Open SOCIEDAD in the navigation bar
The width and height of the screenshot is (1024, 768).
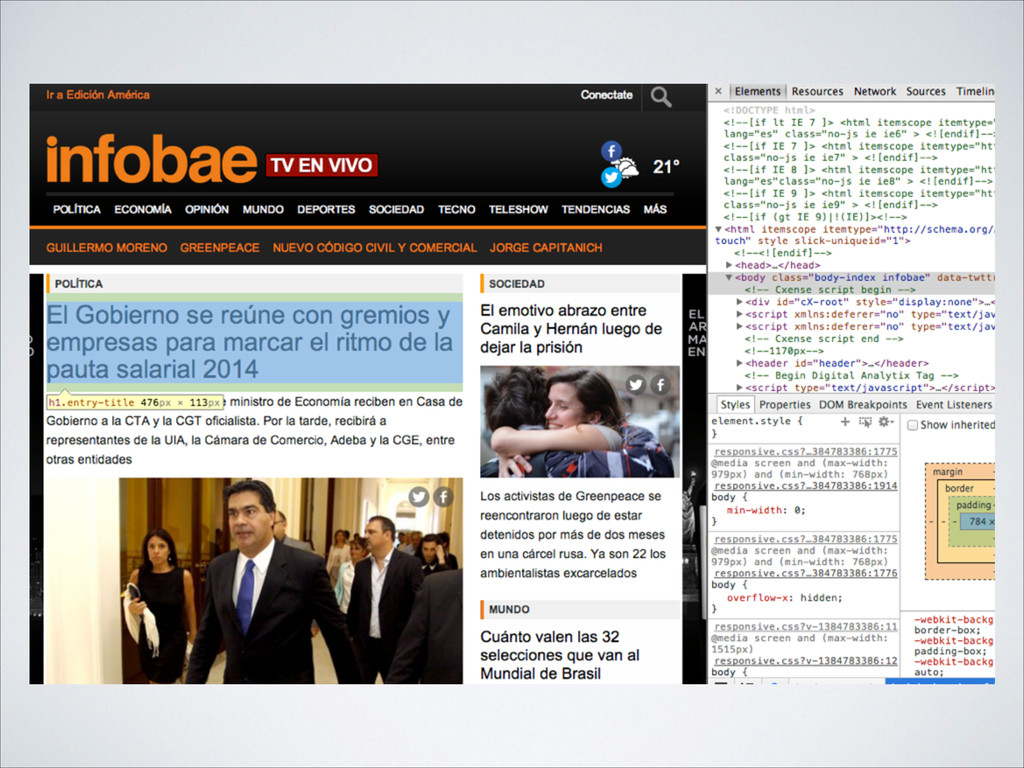tap(396, 210)
